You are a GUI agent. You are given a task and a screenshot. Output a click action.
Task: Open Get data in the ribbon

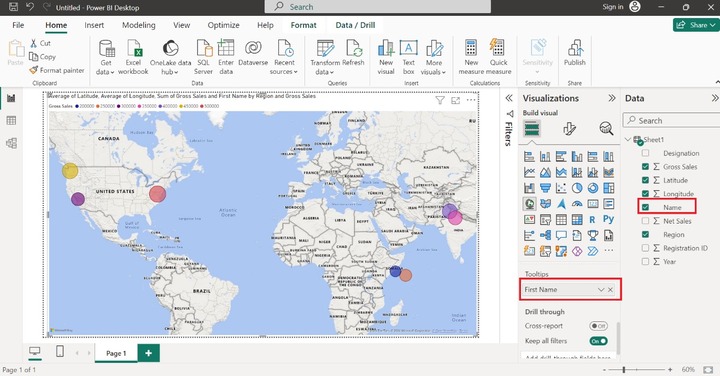coord(106,57)
